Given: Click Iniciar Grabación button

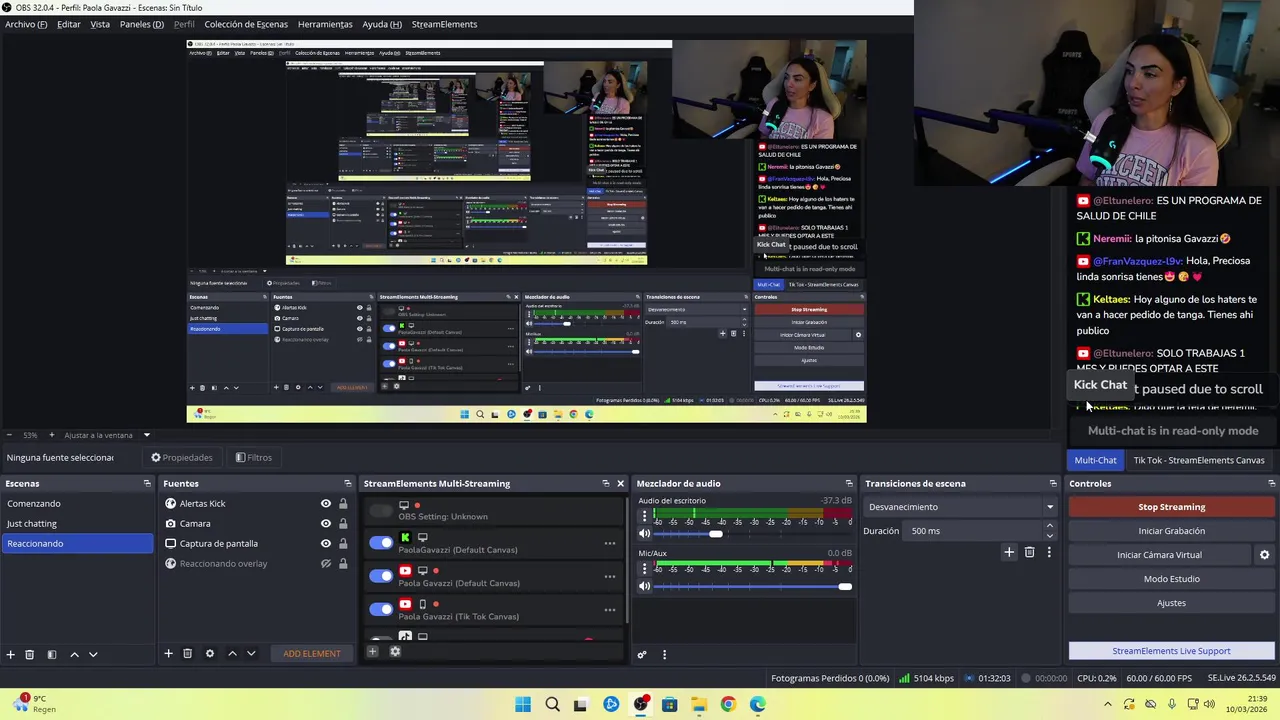Looking at the screenshot, I should coord(1172,531).
